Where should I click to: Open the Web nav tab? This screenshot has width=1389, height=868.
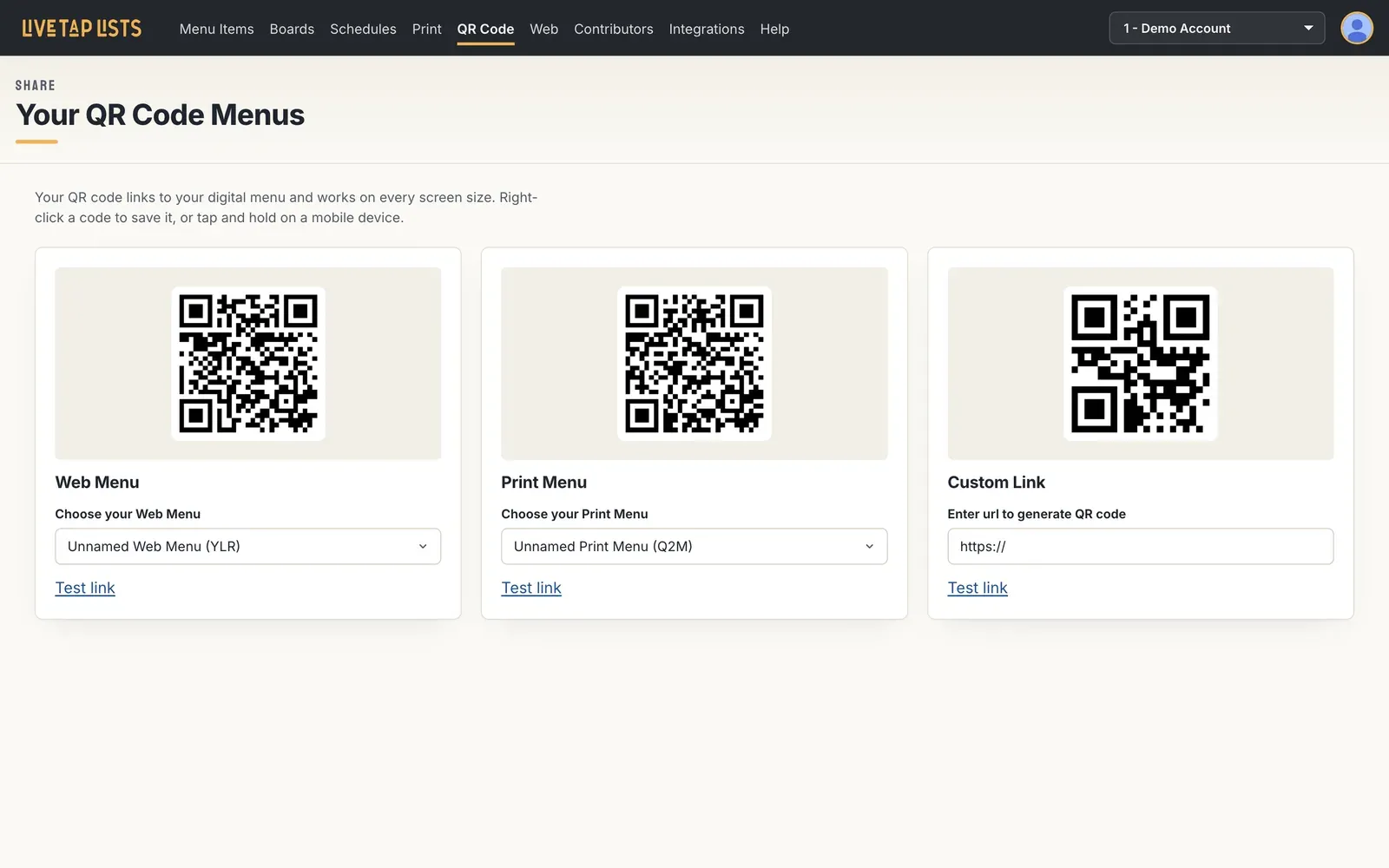[x=543, y=29]
